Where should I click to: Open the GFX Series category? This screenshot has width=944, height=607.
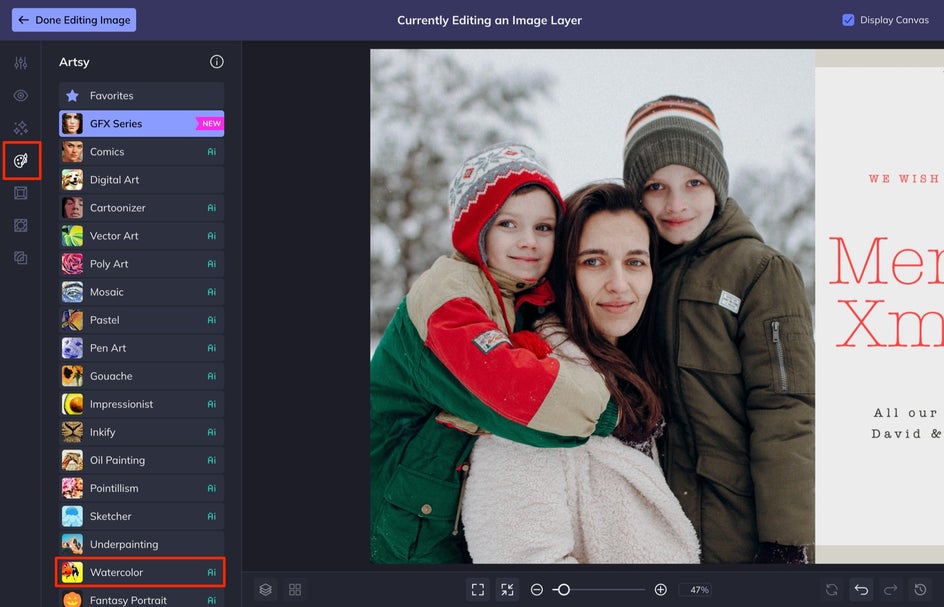coord(141,124)
